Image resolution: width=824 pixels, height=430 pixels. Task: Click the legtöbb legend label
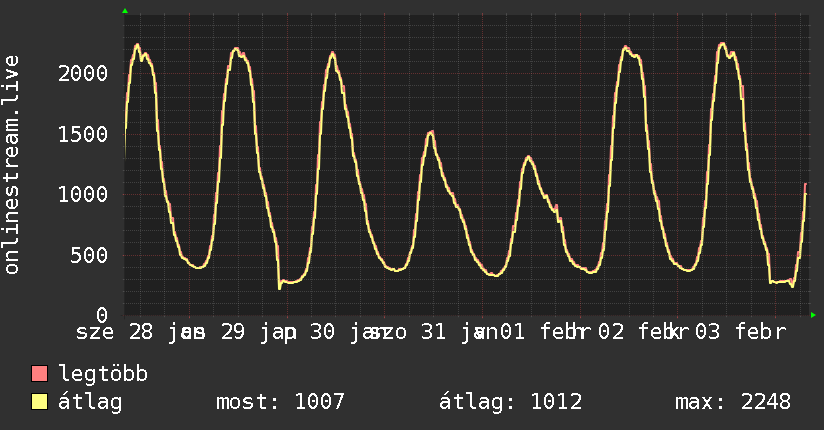(103, 373)
